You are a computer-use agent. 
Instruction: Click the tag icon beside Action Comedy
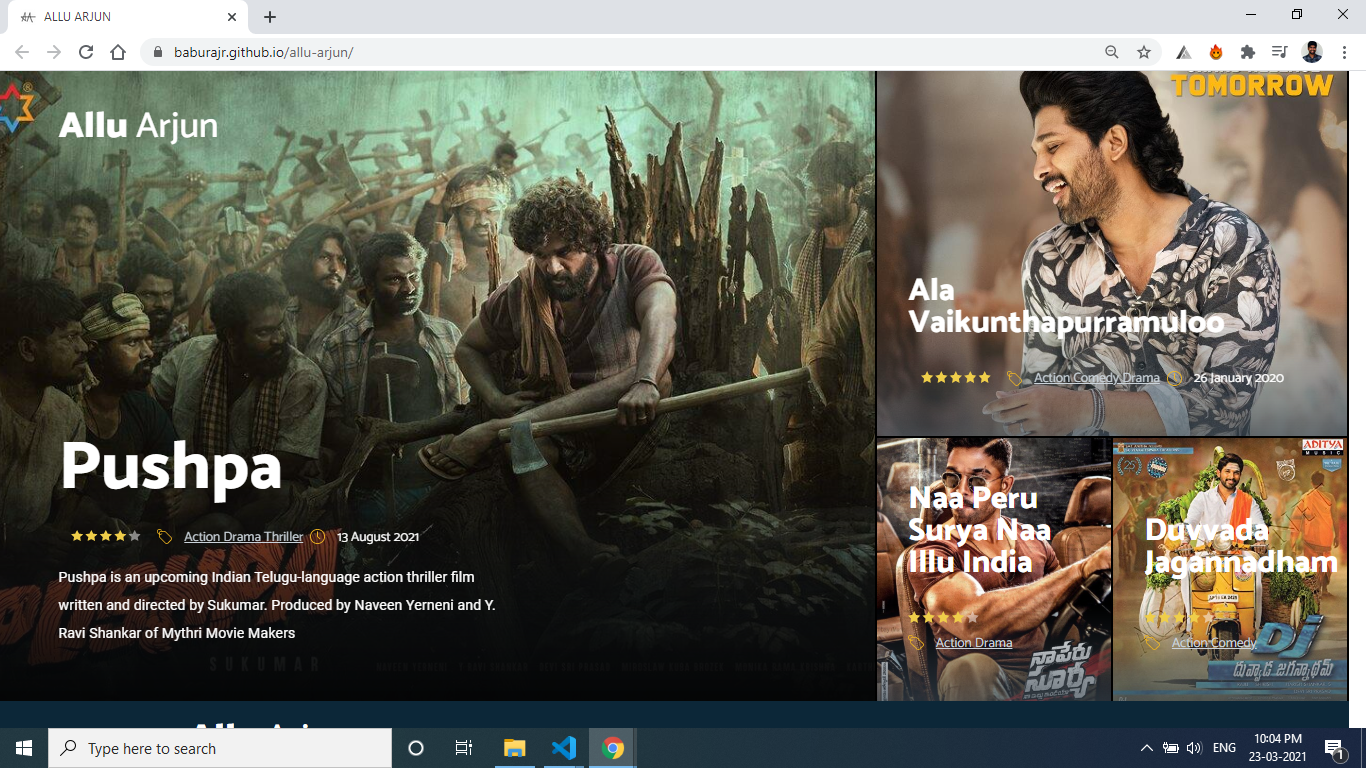click(1152, 643)
